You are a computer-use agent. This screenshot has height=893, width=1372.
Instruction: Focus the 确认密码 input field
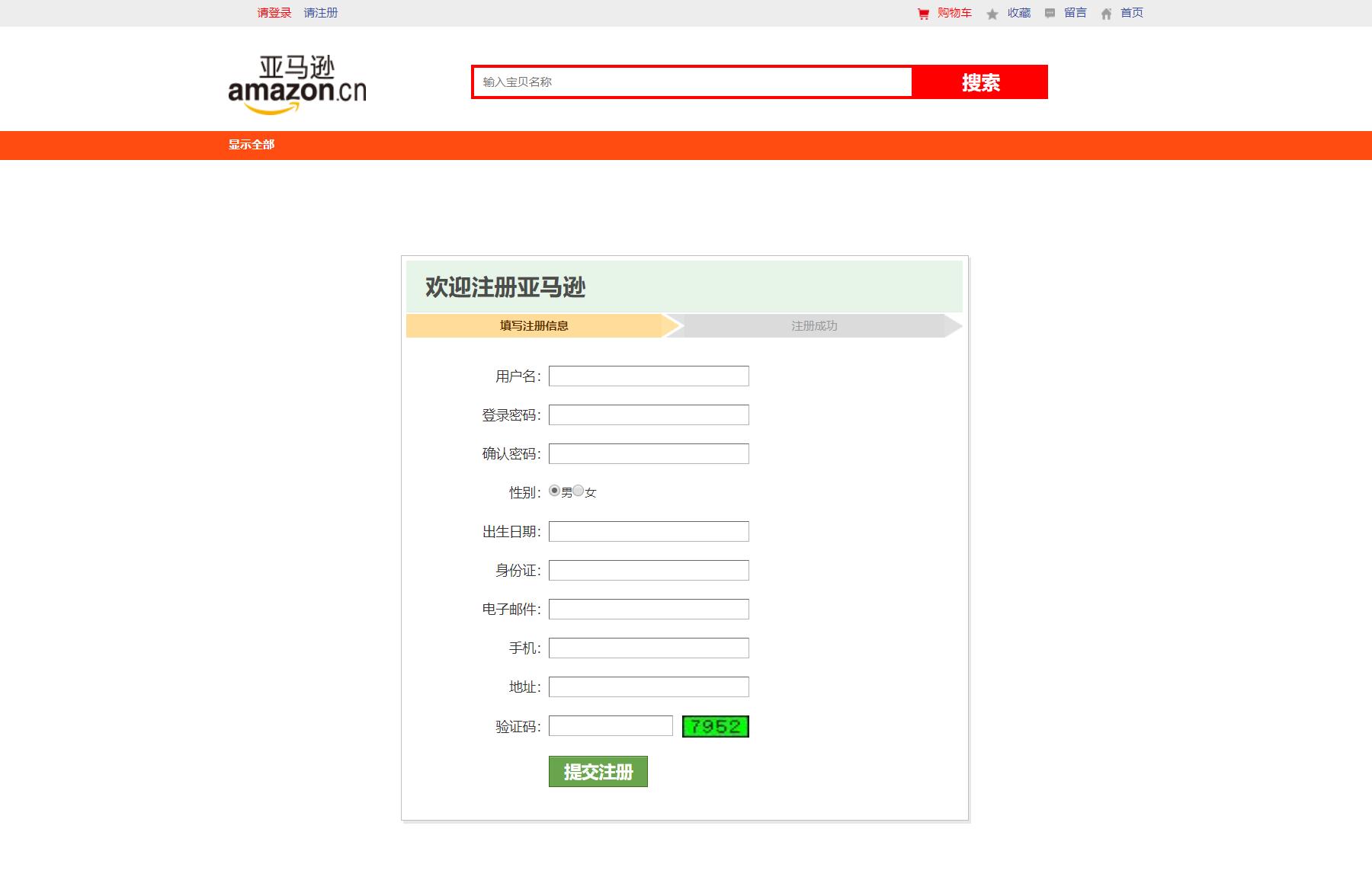click(x=649, y=454)
